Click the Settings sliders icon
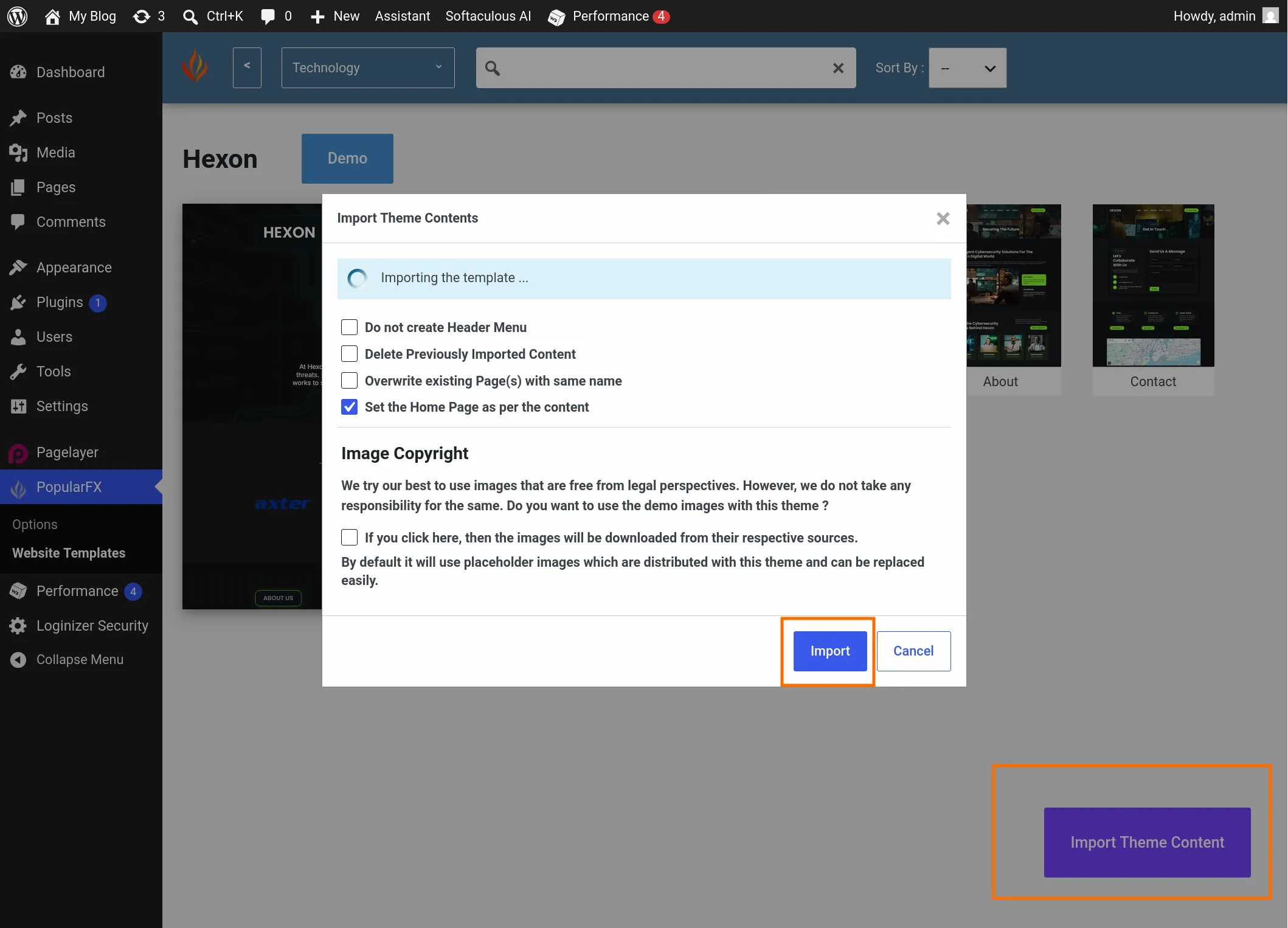The image size is (1288, 928). coord(18,406)
